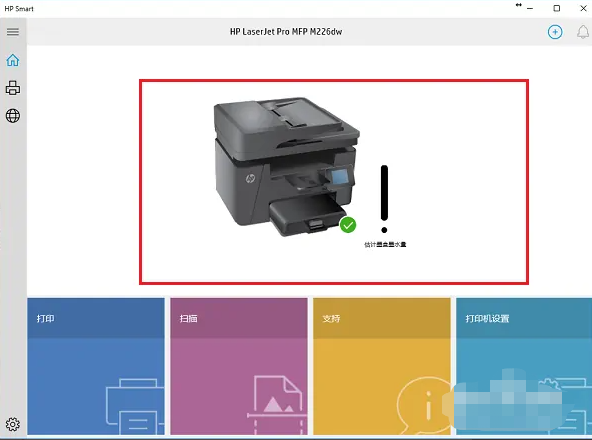Open the globe icon in sidebar
Image resolution: width=592 pixels, height=440 pixels.
pyautogui.click(x=13, y=116)
